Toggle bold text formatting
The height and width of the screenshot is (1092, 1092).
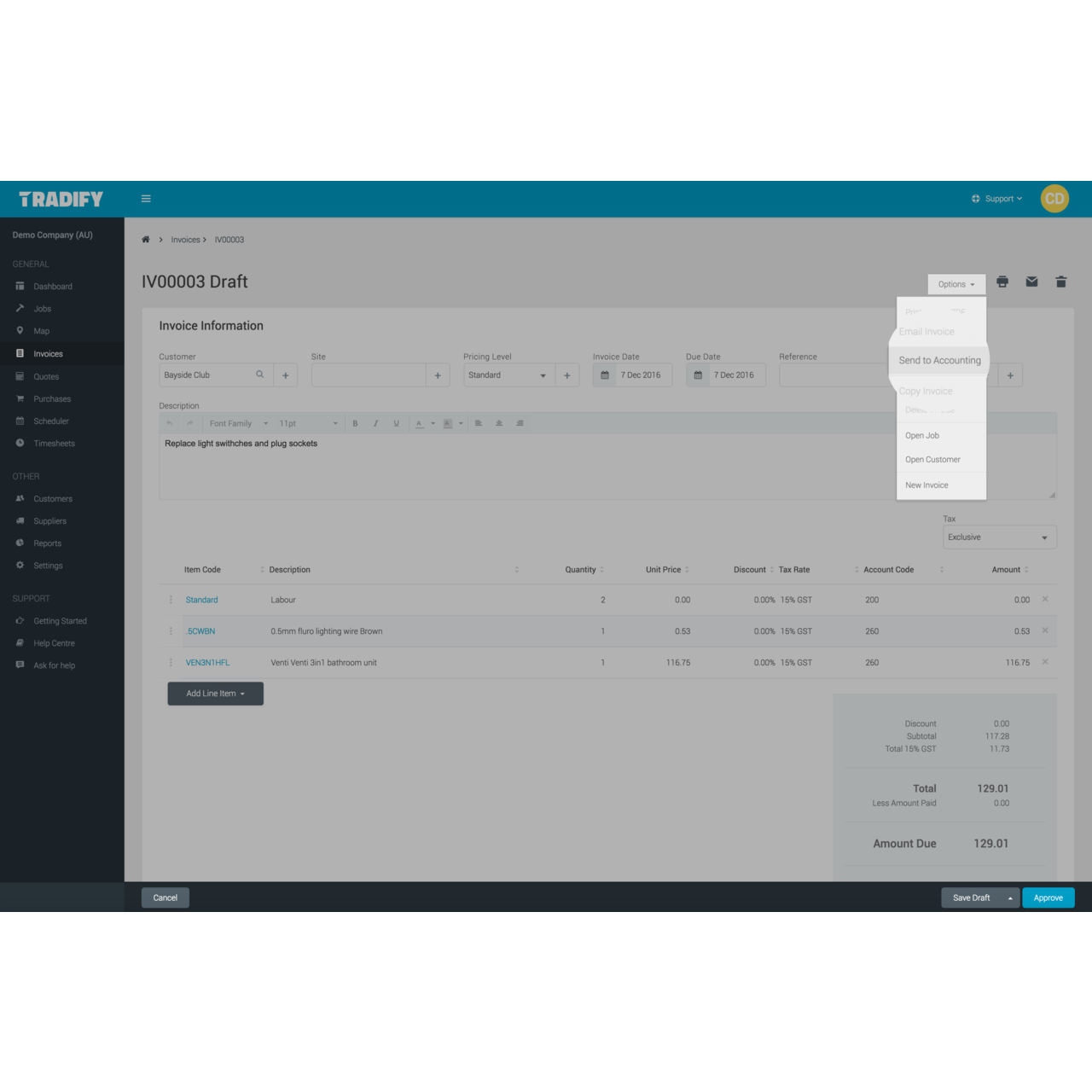click(x=355, y=423)
